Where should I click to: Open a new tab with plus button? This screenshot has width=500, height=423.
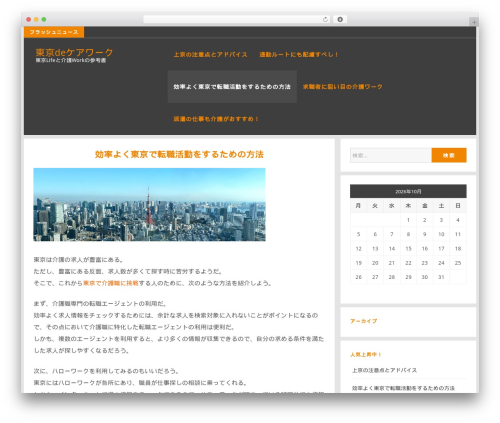[474, 22]
